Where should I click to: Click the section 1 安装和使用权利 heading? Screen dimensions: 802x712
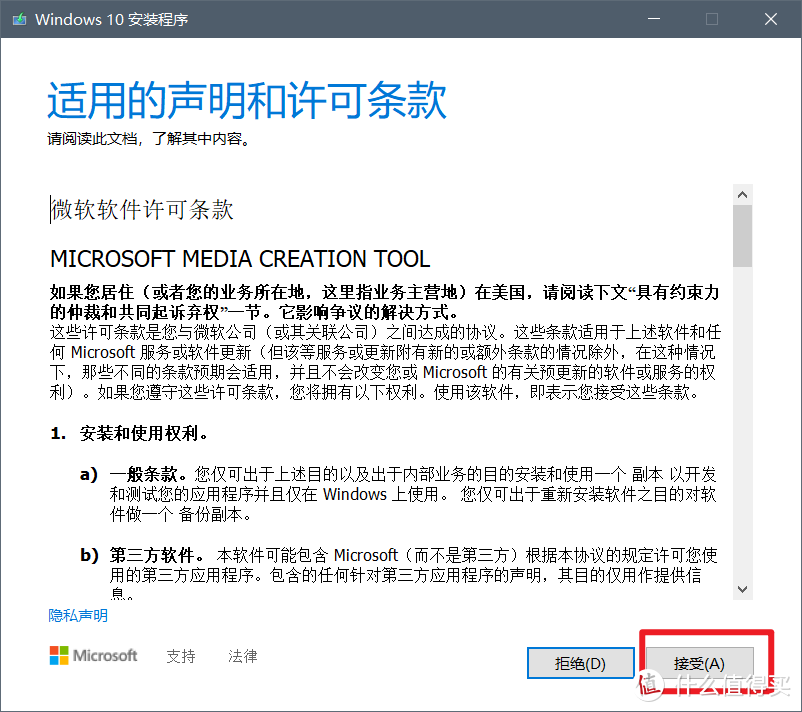129,433
